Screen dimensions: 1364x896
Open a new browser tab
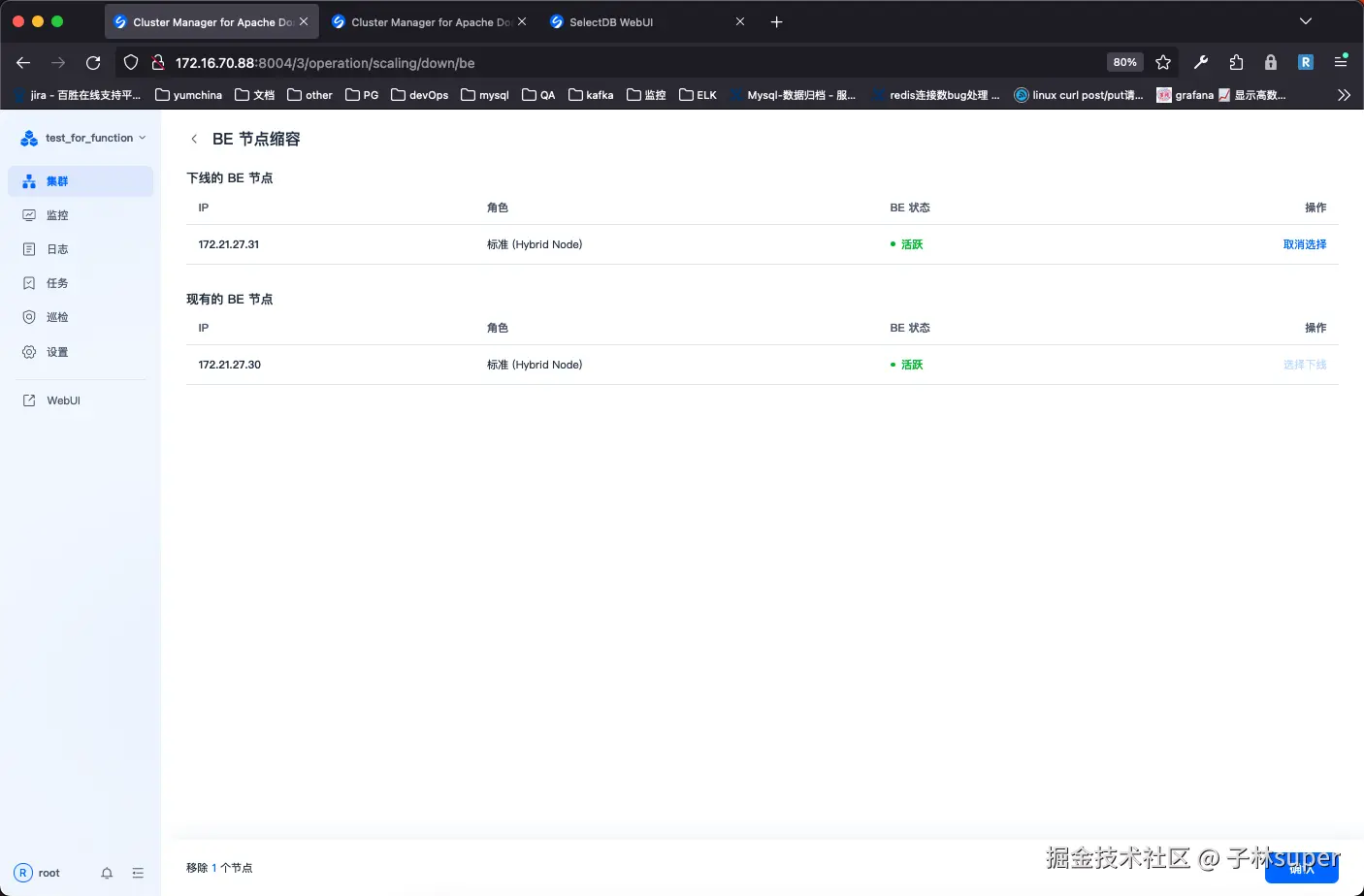coord(776,21)
